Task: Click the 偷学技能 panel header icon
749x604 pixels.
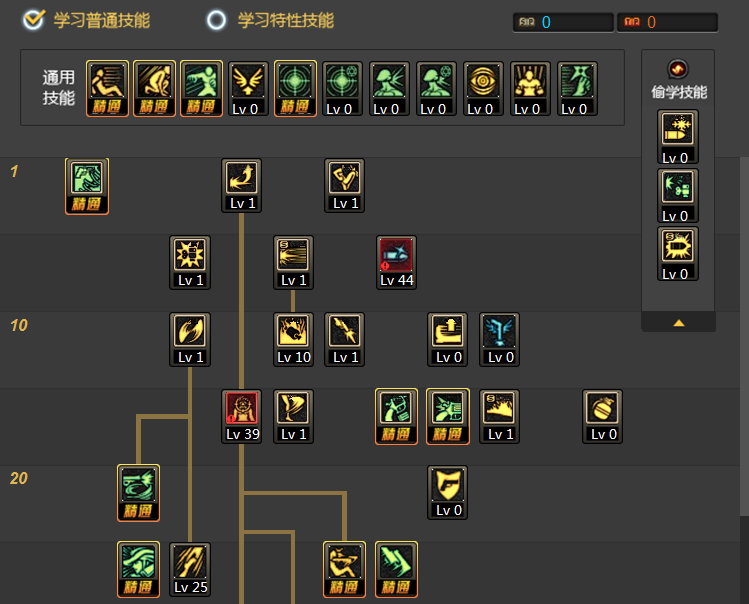Action: pos(678,69)
